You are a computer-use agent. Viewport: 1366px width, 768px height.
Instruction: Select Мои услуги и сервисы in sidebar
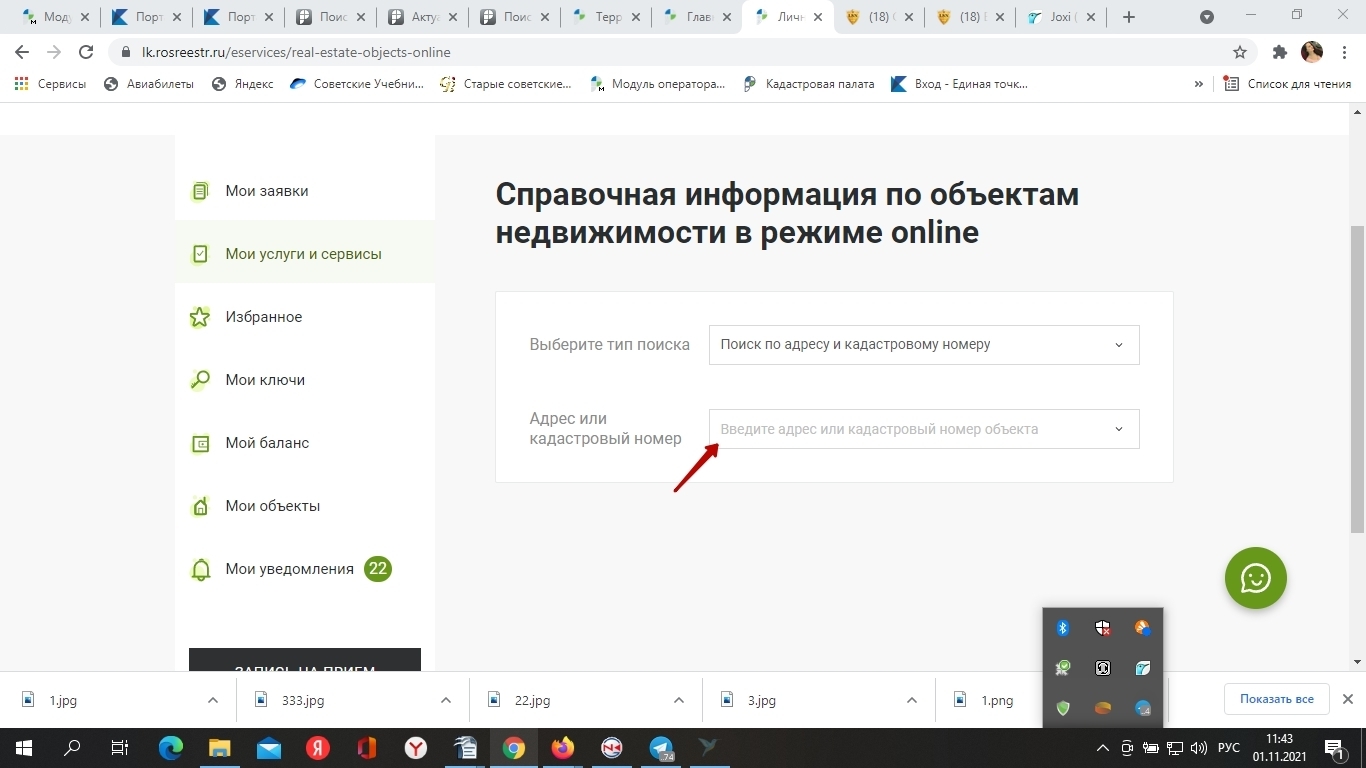[303, 254]
